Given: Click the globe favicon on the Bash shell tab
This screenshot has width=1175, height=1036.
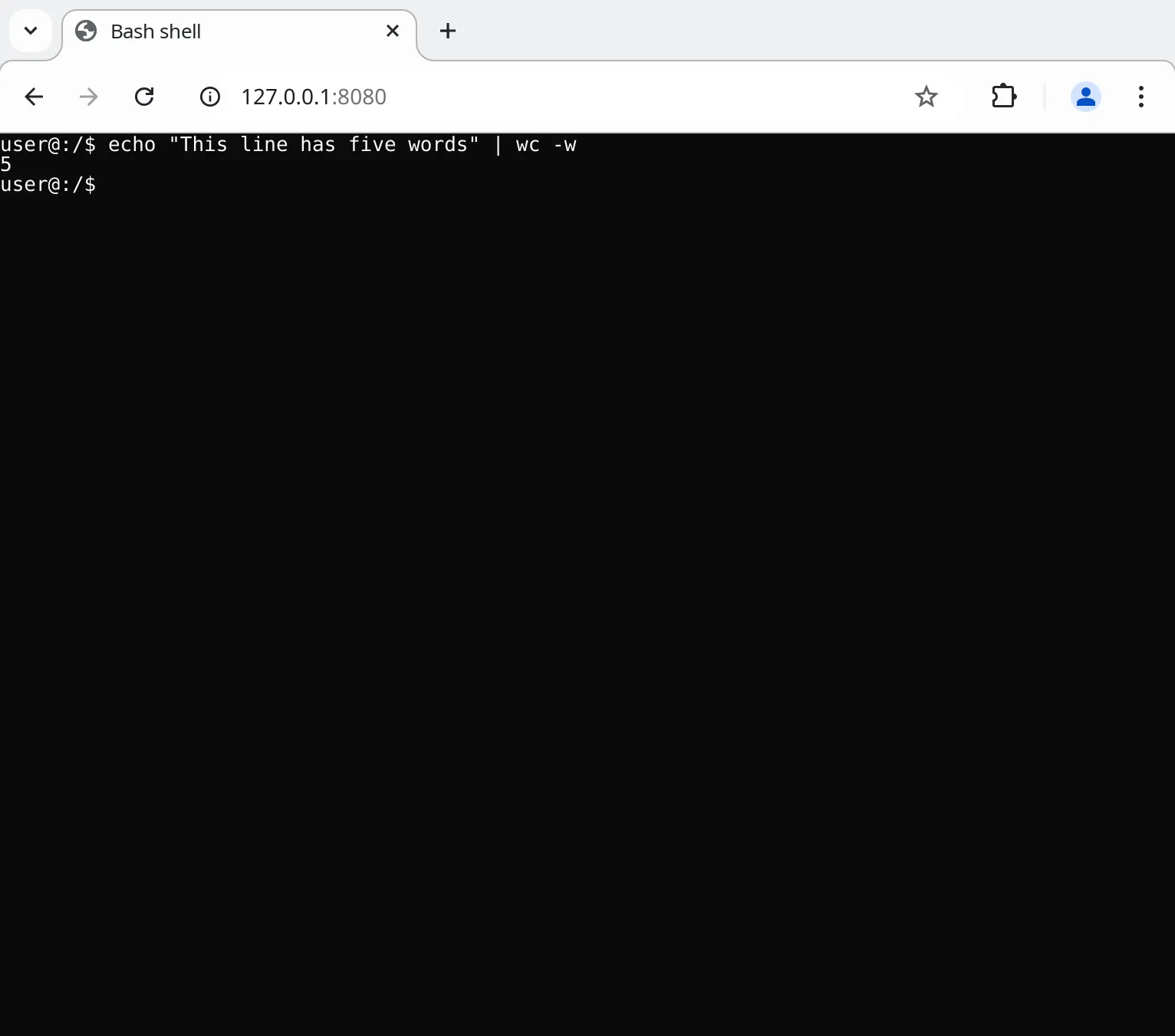Looking at the screenshot, I should click(85, 31).
